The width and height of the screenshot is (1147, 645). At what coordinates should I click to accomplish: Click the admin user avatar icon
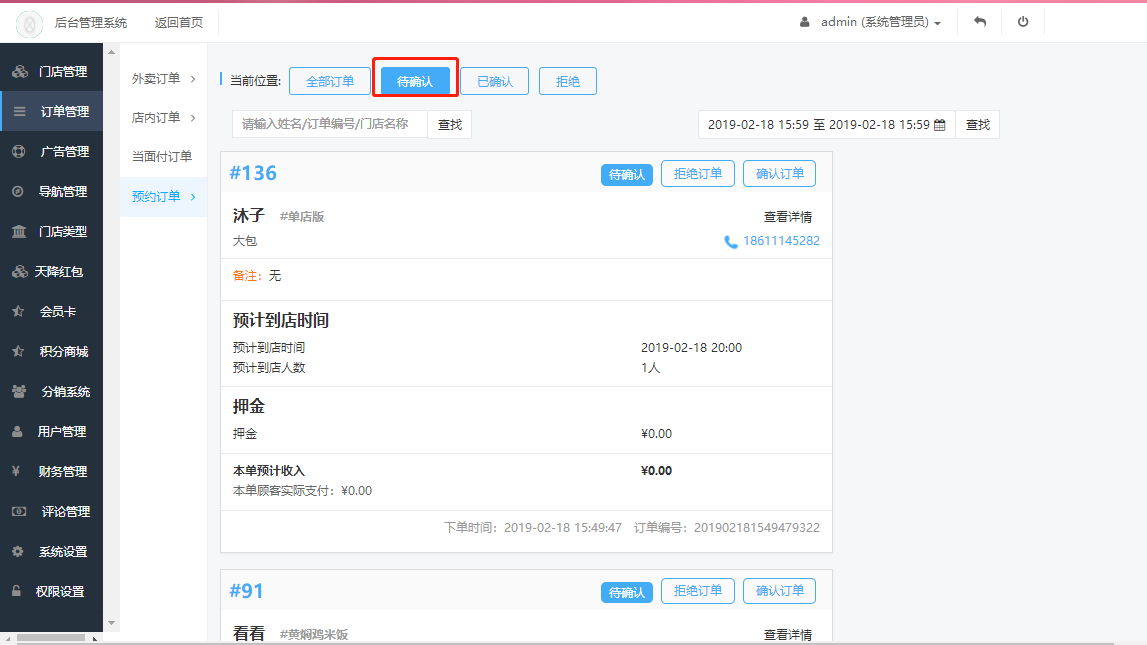805,22
